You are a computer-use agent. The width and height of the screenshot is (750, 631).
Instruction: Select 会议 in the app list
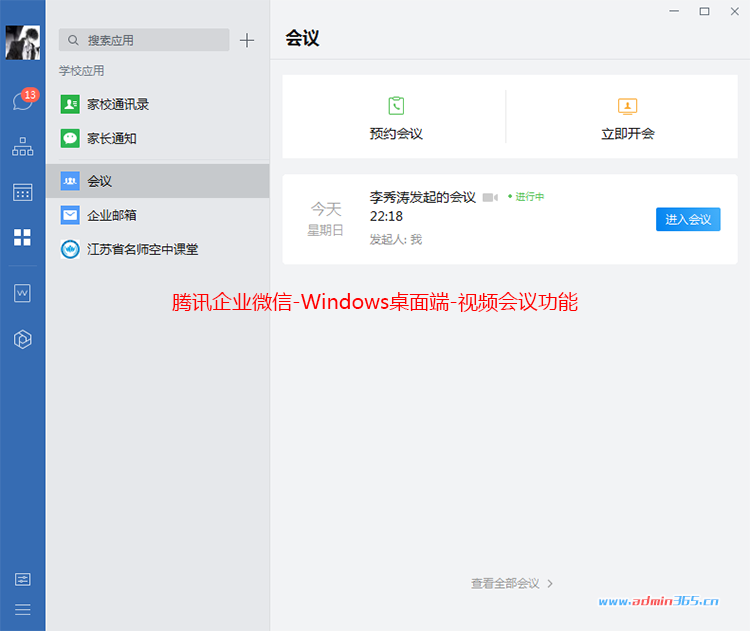[157, 181]
